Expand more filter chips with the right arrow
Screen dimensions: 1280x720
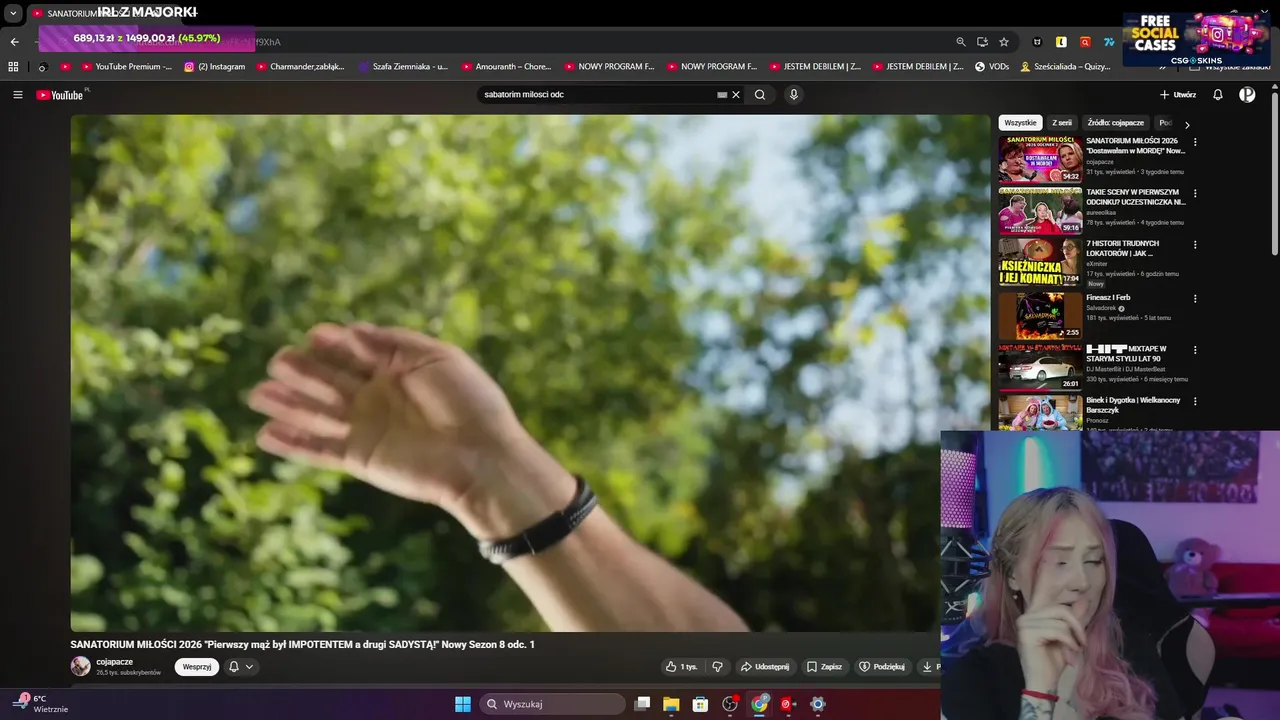[1187, 125]
